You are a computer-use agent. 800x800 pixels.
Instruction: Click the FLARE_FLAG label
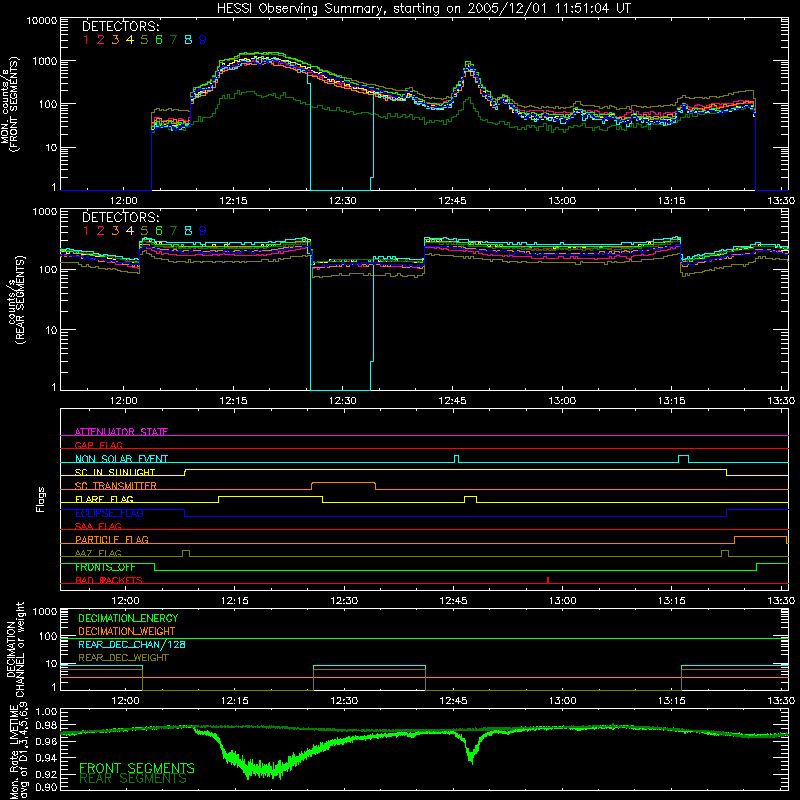click(104, 499)
